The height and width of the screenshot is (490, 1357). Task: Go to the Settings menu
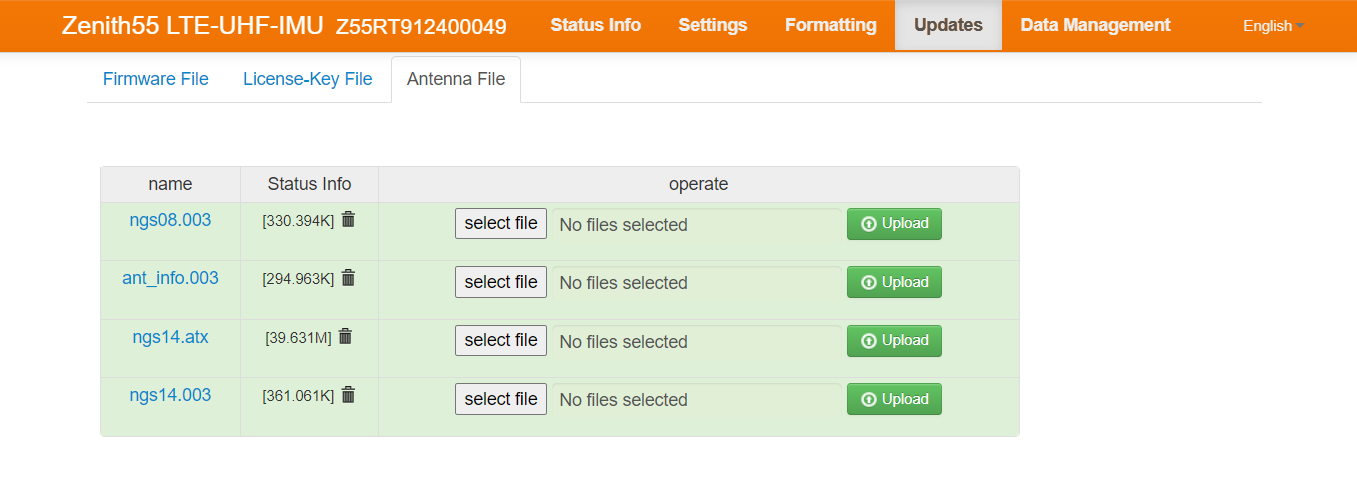[x=712, y=25]
